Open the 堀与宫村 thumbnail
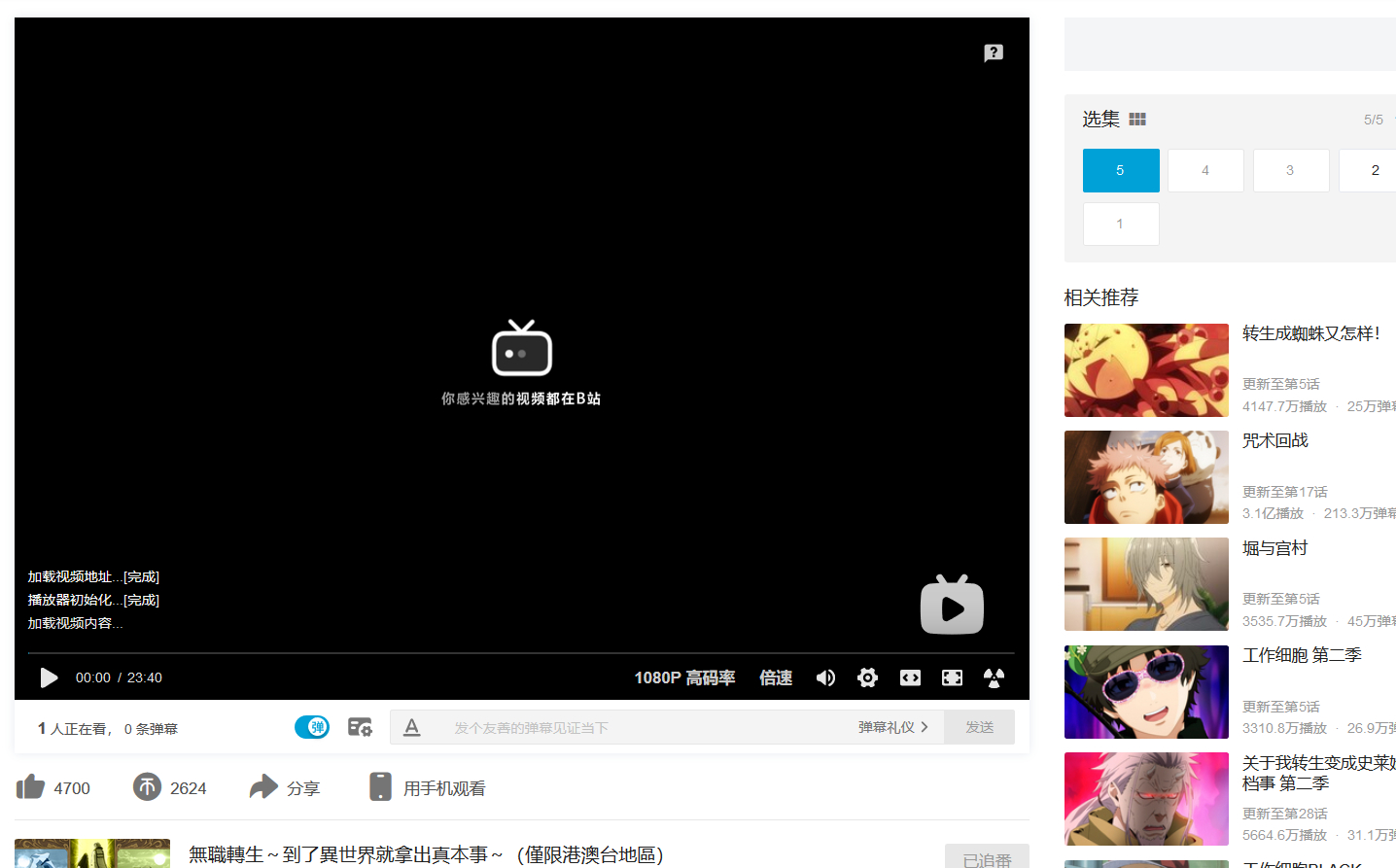Screen dimensions: 1396x868 (1146, 584)
